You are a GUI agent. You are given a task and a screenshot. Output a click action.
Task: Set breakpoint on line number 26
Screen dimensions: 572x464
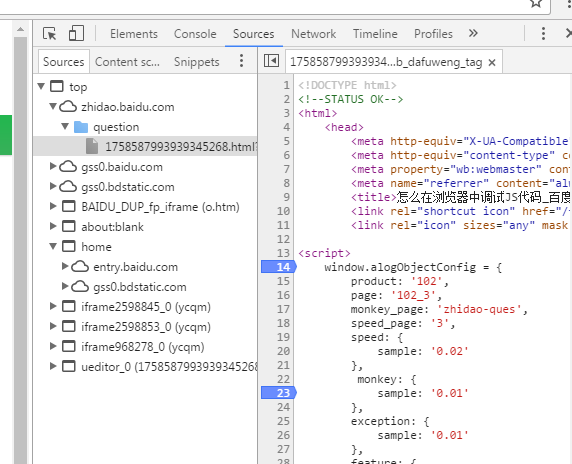pyautogui.click(x=283, y=435)
